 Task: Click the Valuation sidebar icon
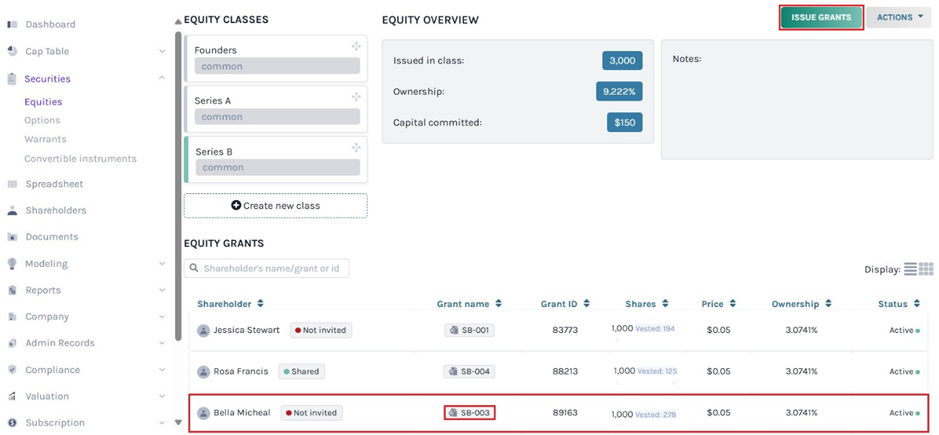pos(12,396)
